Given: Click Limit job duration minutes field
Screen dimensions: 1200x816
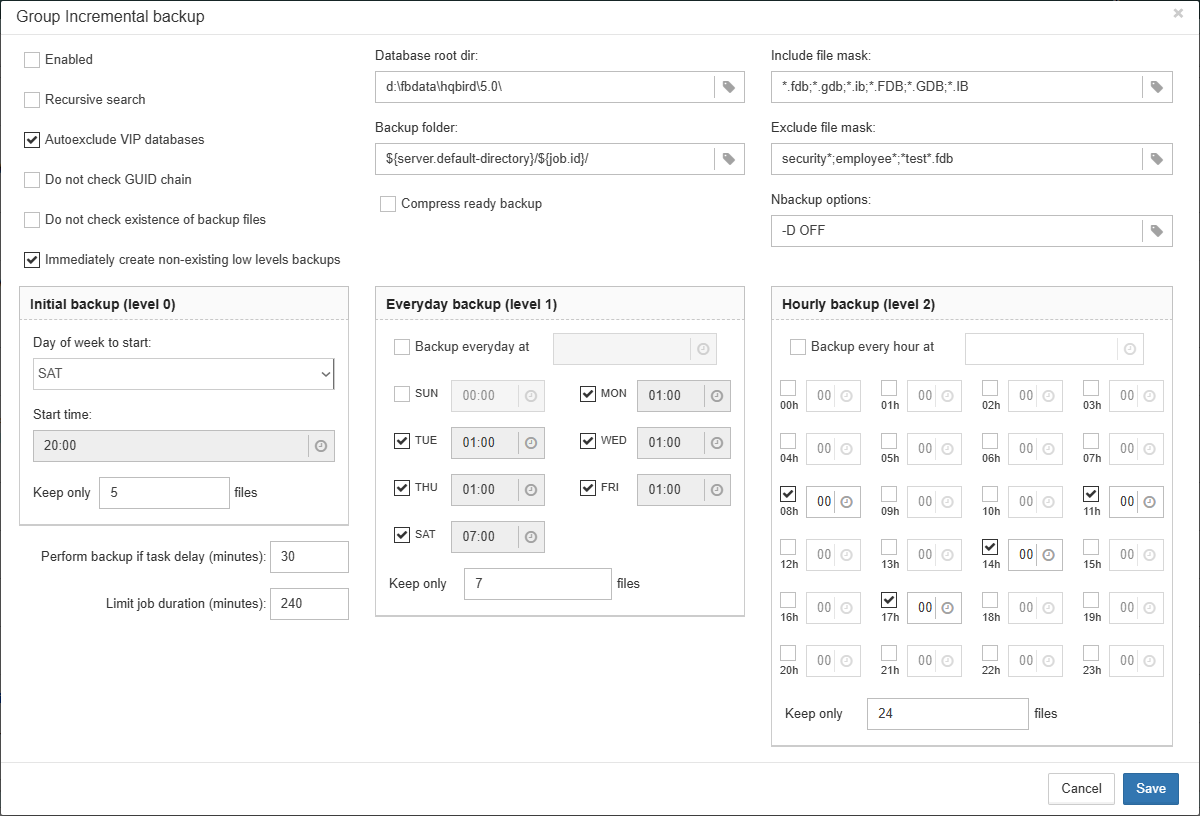Looking at the screenshot, I should click(309, 604).
